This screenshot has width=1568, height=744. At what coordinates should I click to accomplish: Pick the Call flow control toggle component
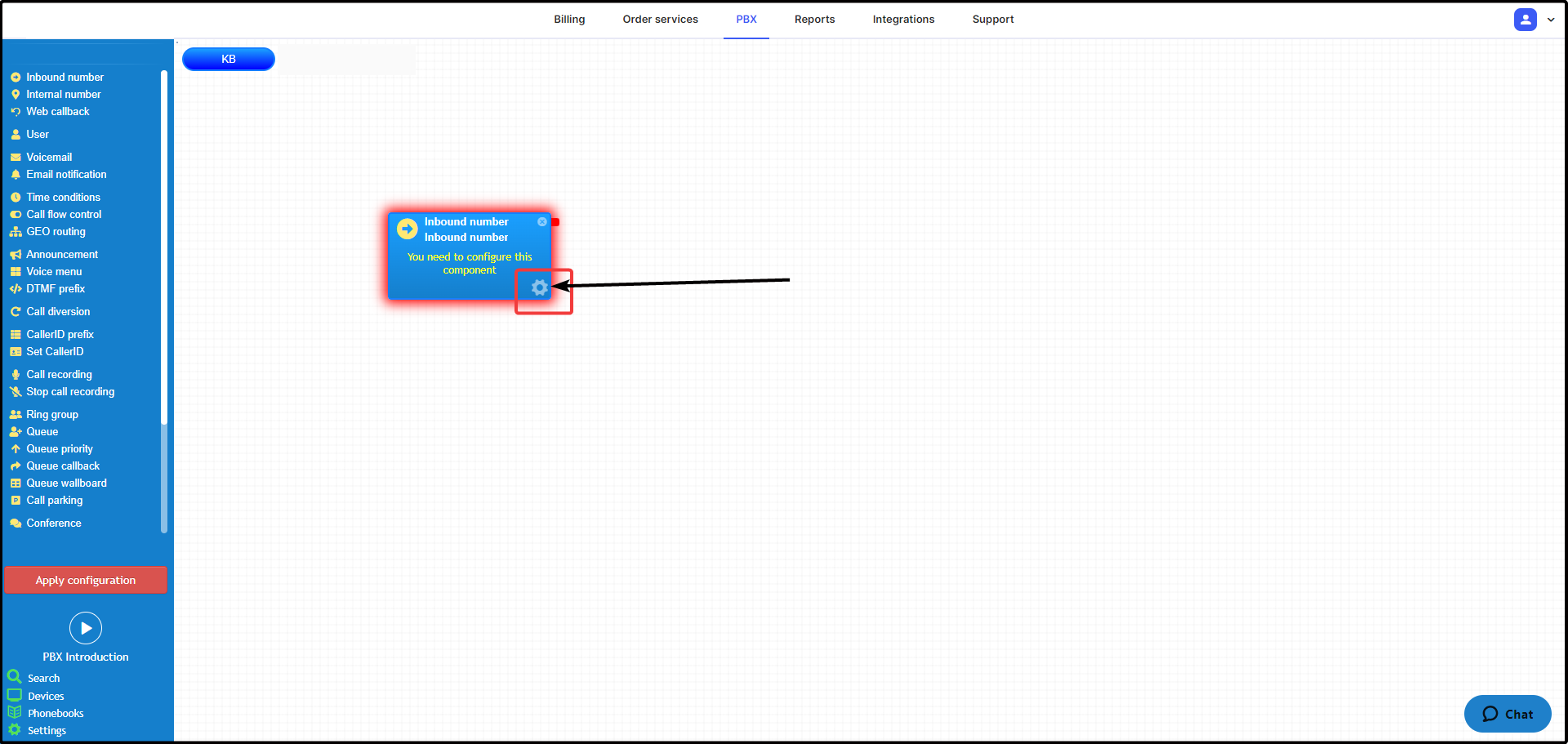(x=64, y=214)
